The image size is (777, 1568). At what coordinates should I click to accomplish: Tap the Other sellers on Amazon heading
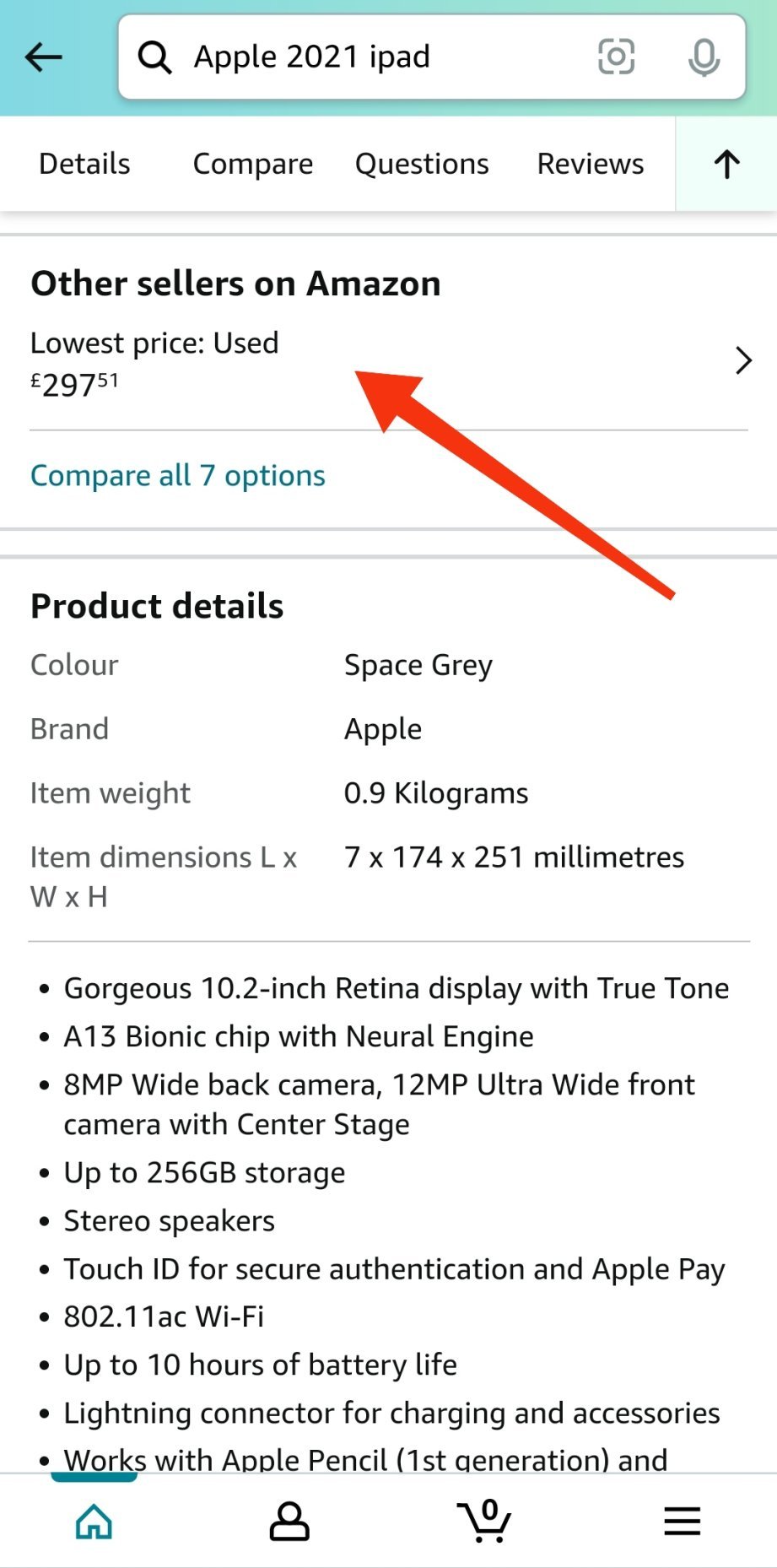click(x=235, y=284)
